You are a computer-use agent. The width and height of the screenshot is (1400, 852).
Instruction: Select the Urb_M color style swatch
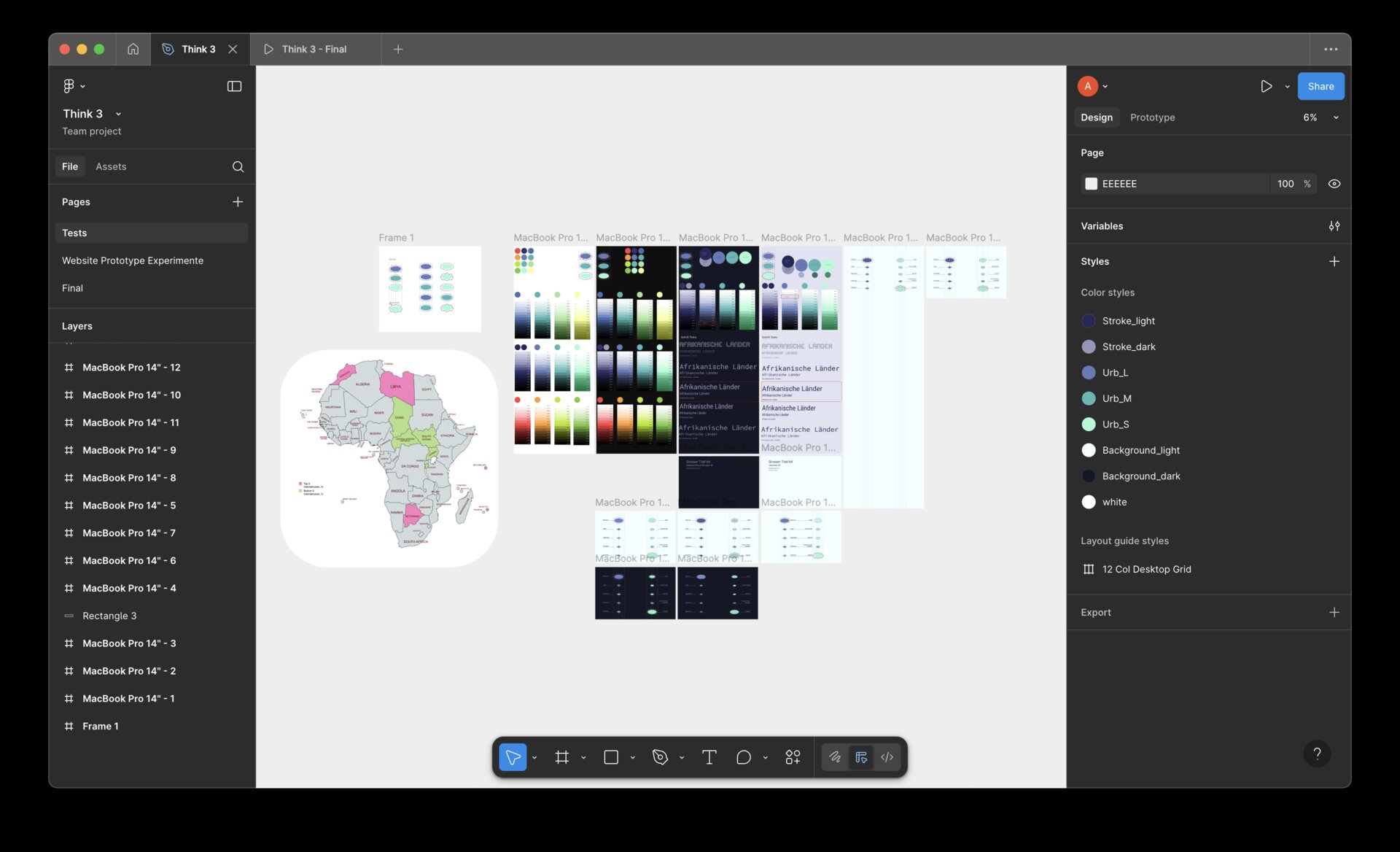(x=1088, y=398)
